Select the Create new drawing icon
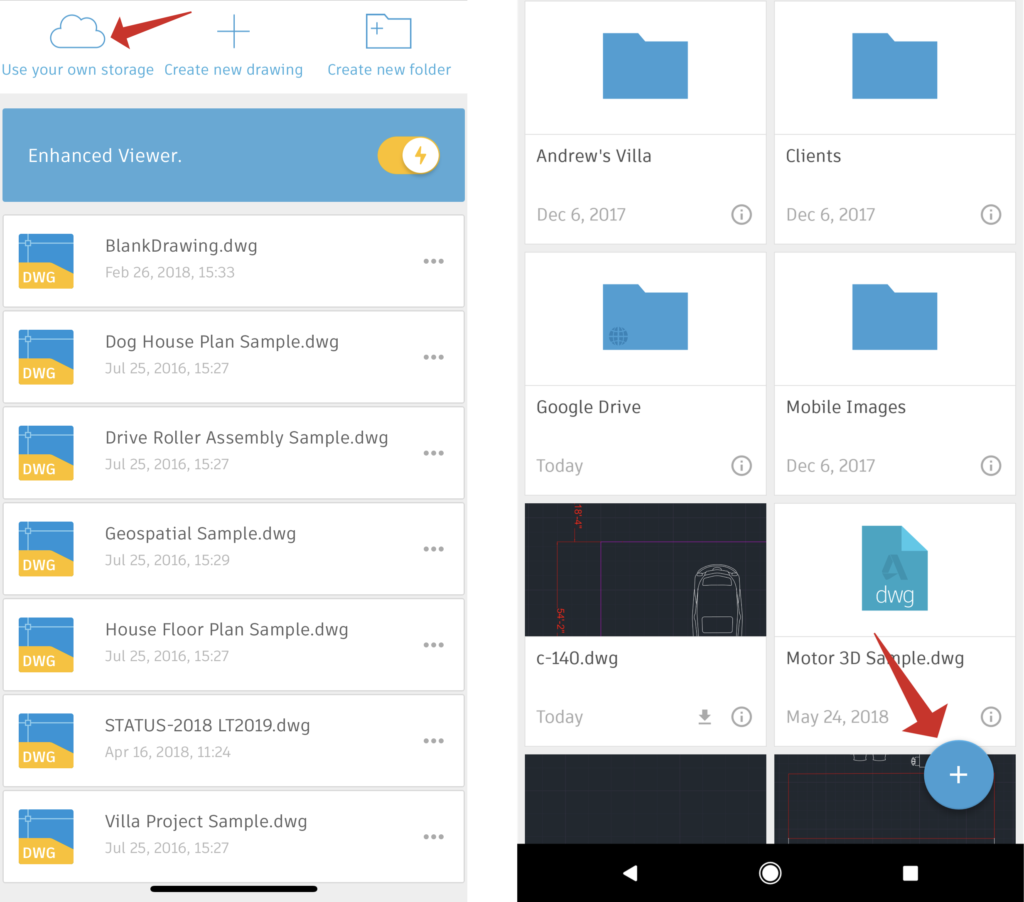This screenshot has height=902, width=1024. 233,31
